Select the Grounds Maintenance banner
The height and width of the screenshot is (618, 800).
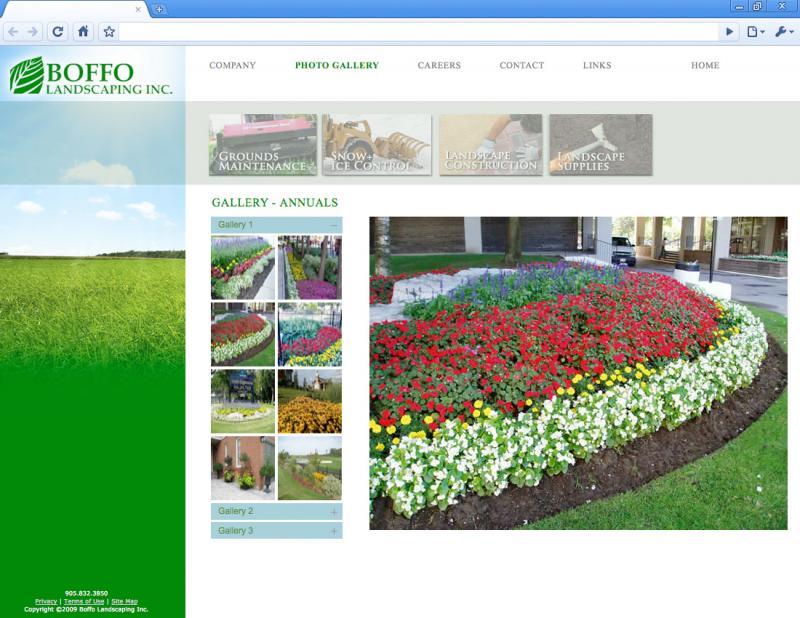pos(263,145)
